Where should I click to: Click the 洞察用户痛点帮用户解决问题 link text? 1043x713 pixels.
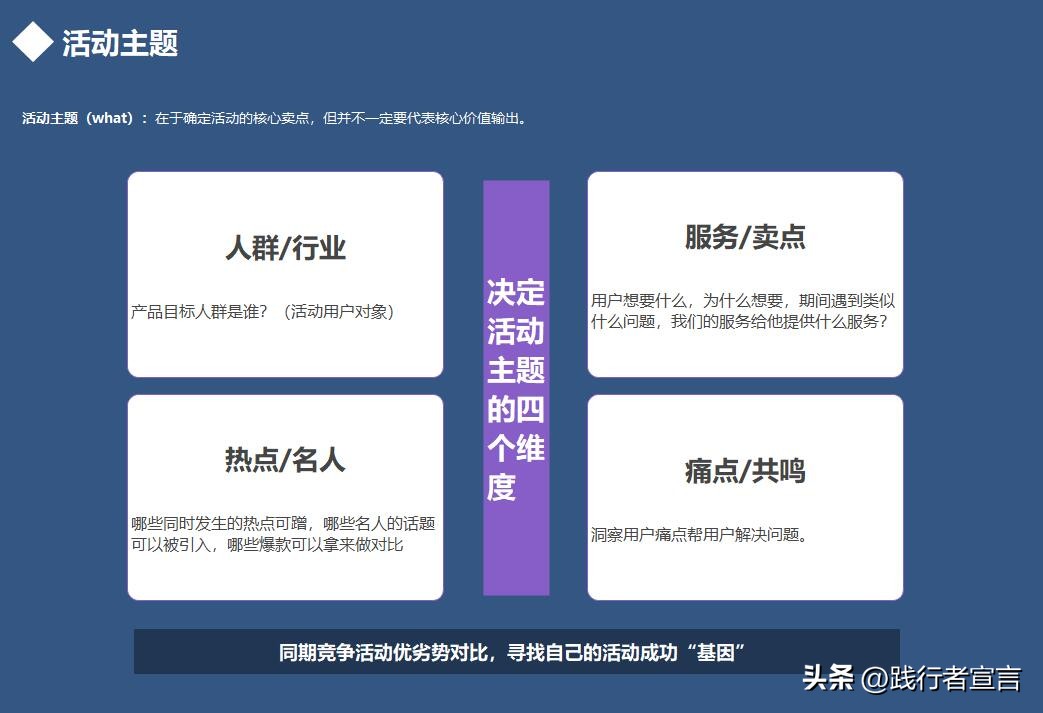(701, 534)
